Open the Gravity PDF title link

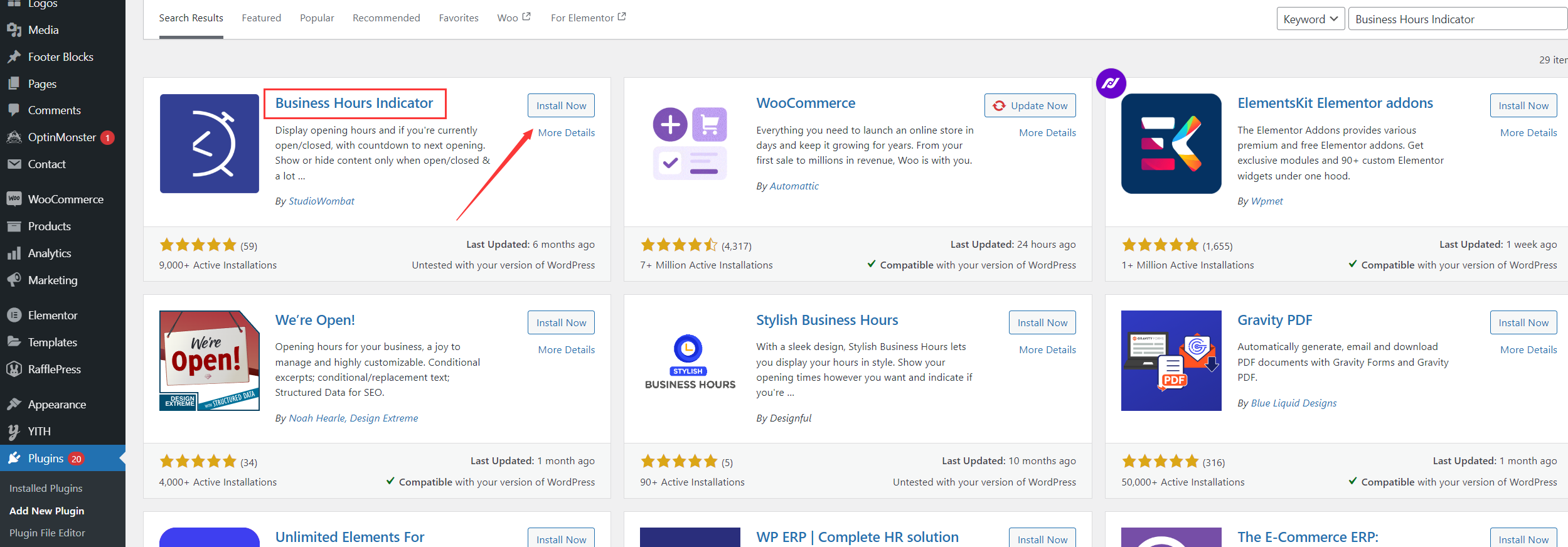pyautogui.click(x=1274, y=321)
